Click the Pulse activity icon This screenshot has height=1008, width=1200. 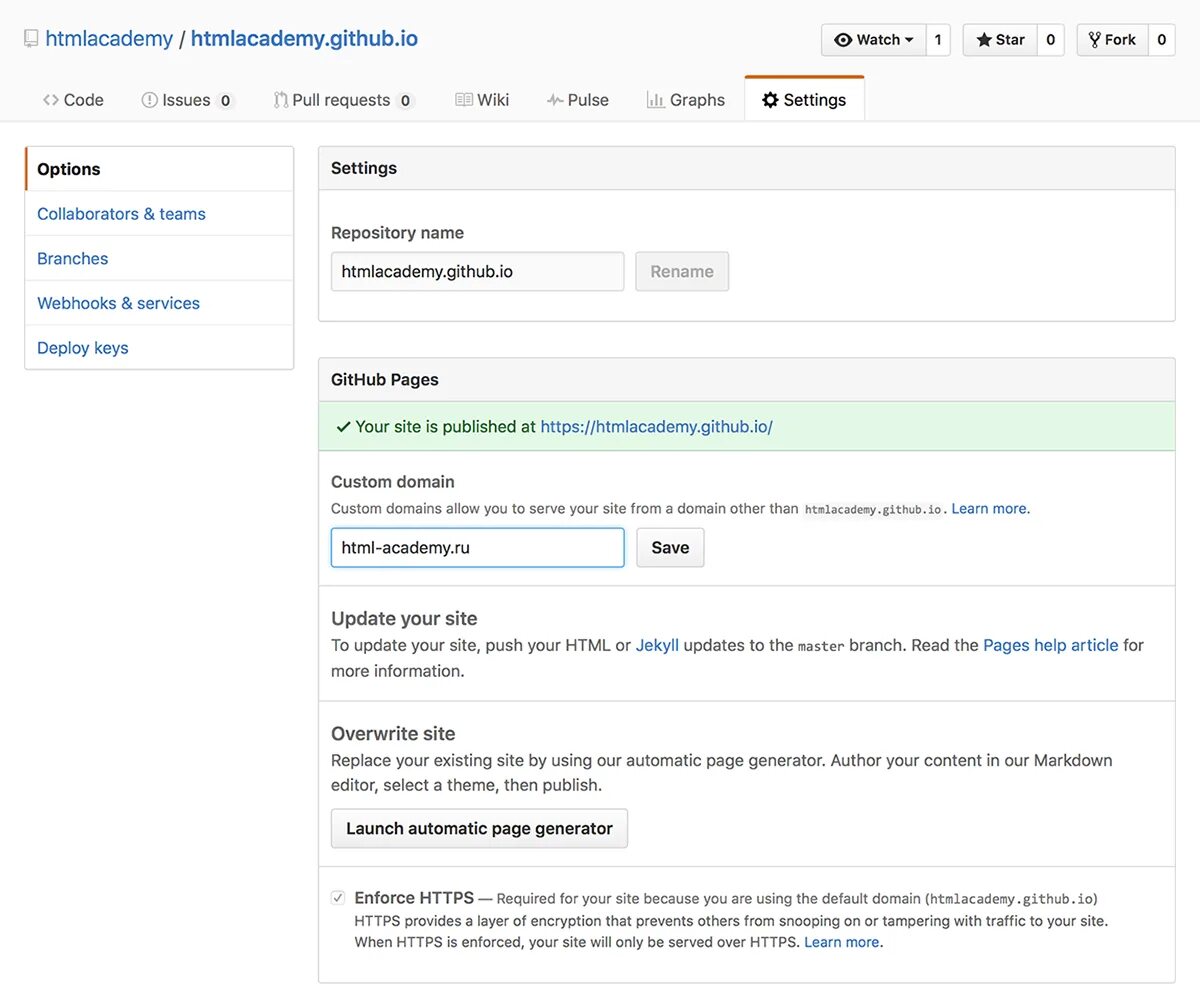(x=555, y=100)
